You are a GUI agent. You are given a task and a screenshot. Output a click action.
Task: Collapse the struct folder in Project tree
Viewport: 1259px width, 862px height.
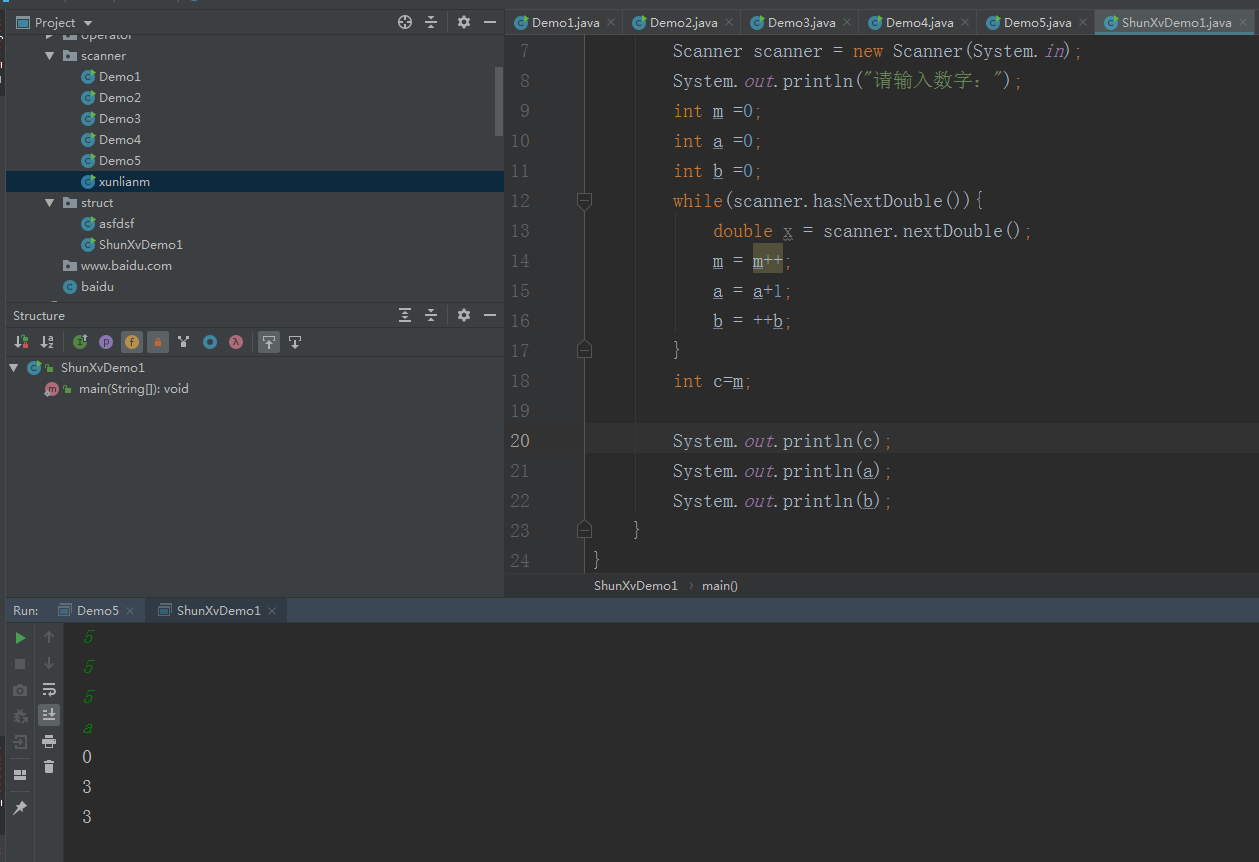click(x=50, y=203)
